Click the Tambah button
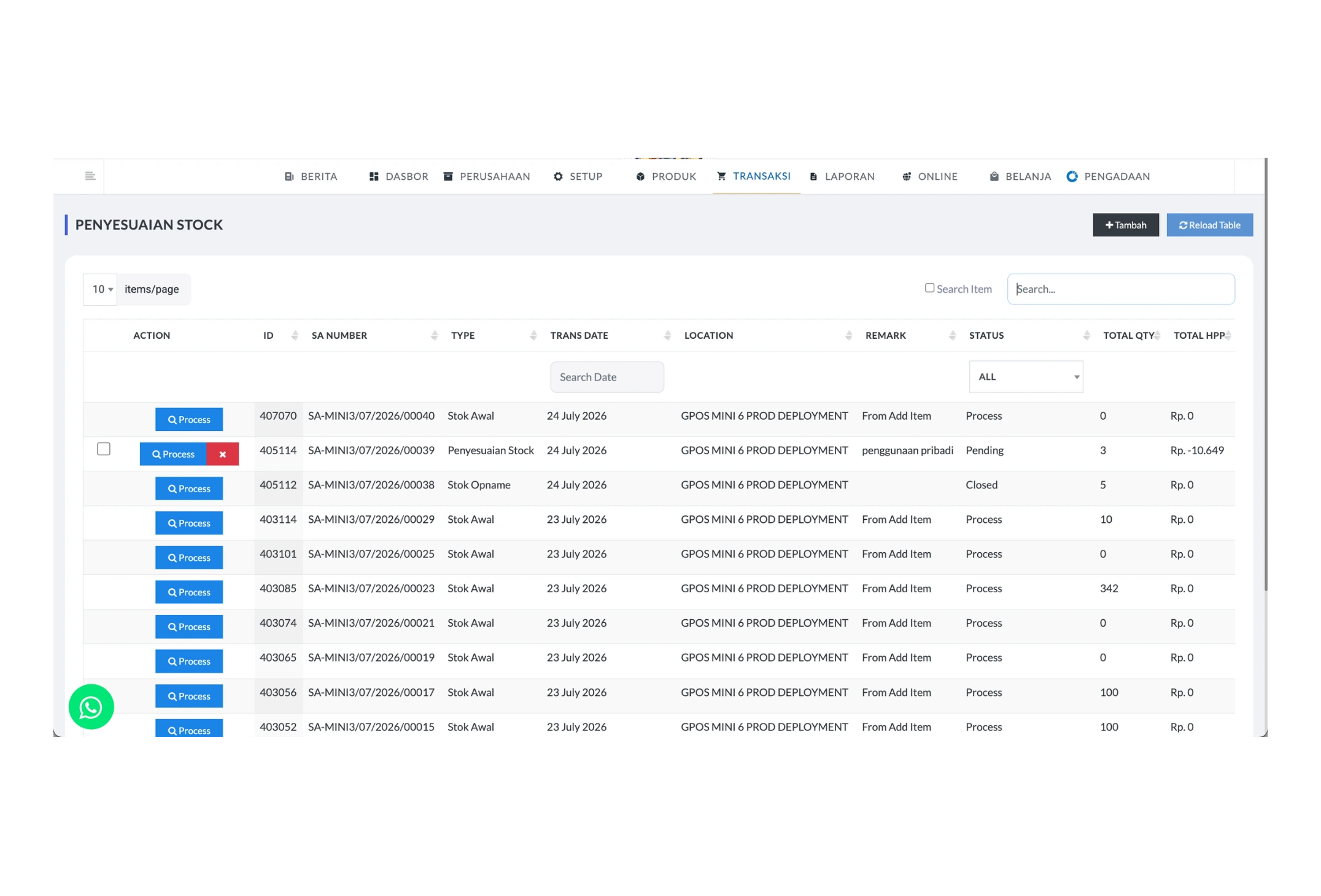Viewport: 1321px width, 896px height. click(1125, 225)
